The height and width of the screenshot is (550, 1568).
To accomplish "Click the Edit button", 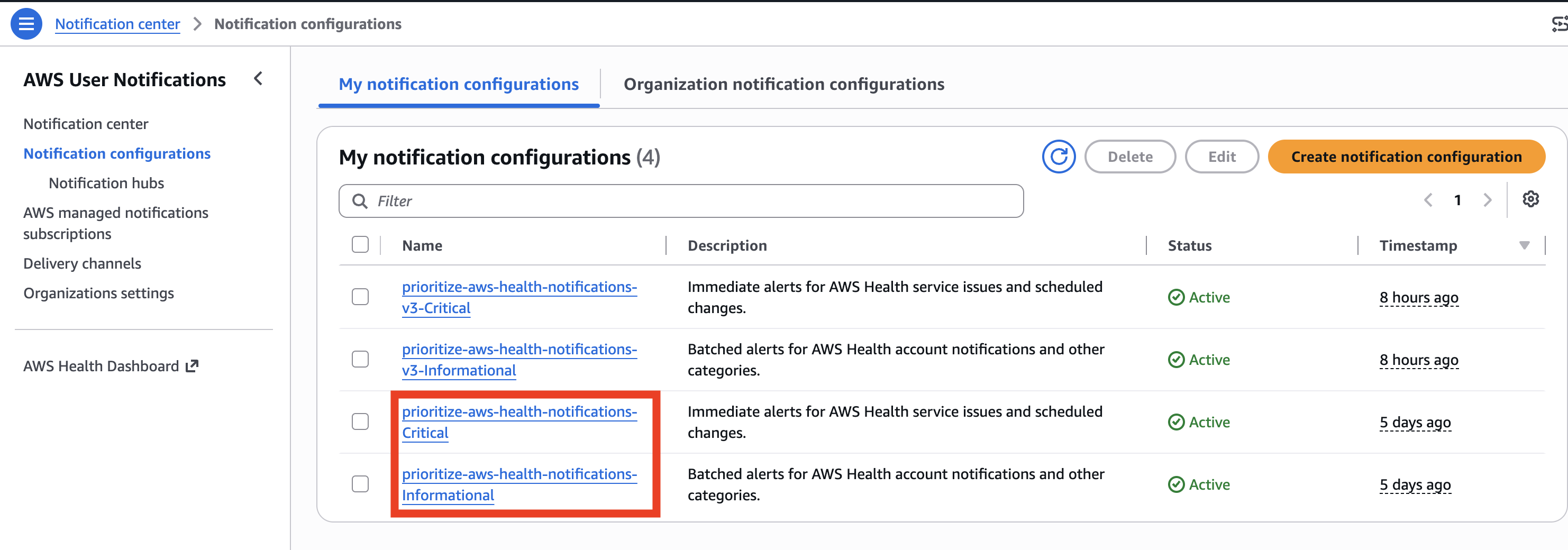I will point(1221,157).
